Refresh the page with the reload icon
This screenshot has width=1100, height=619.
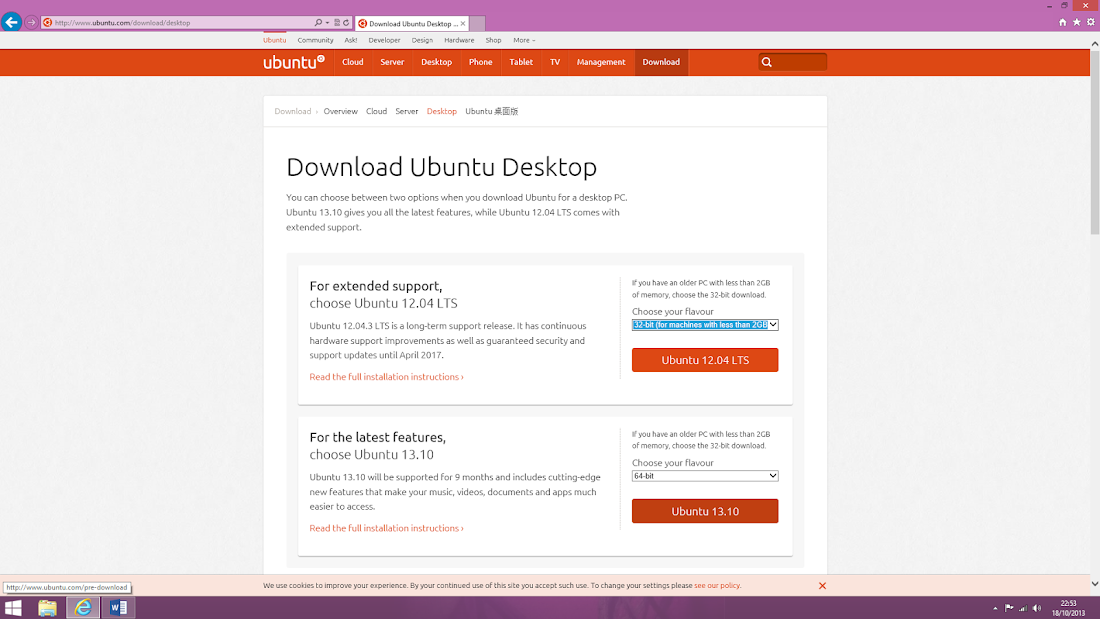(x=346, y=22)
